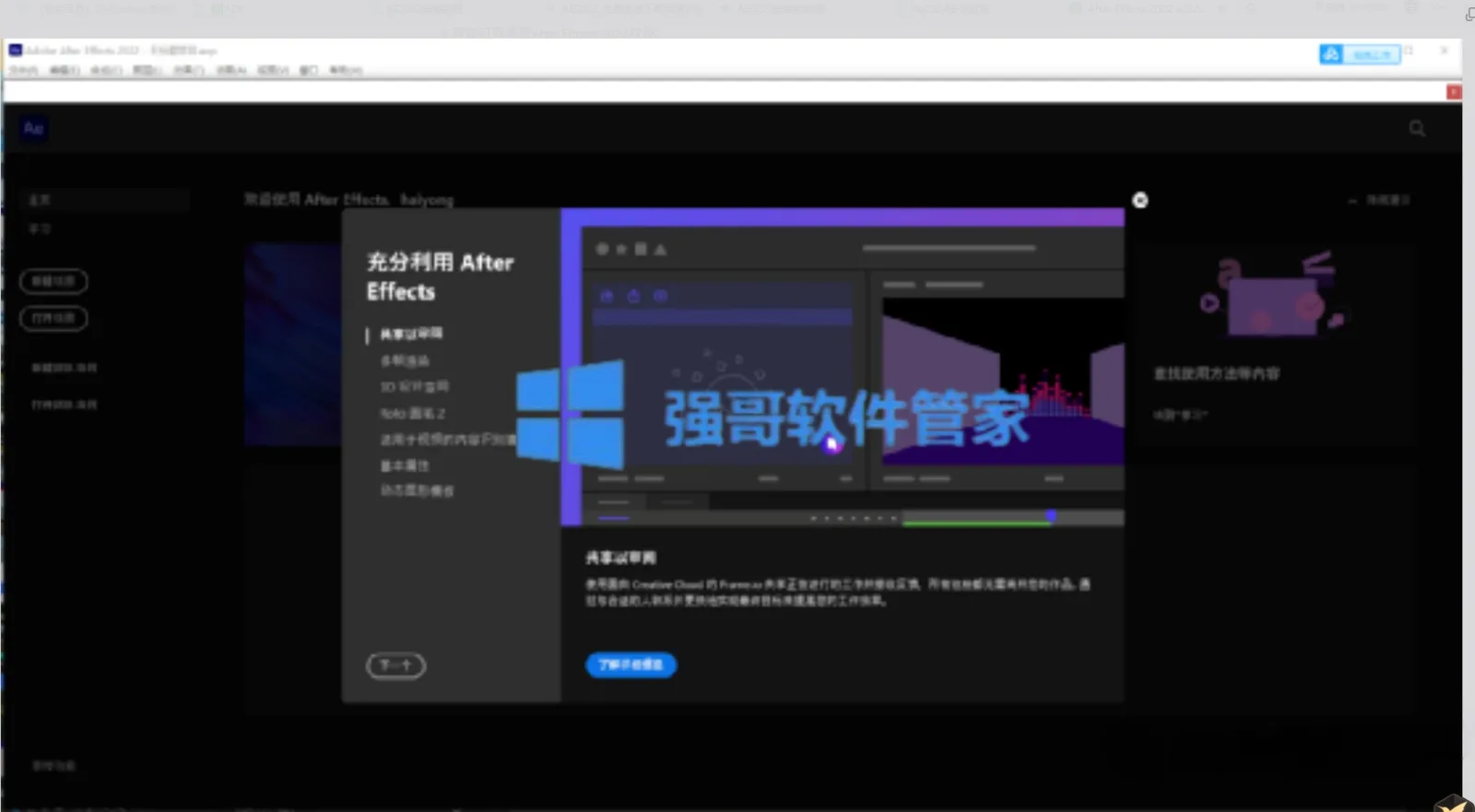1475x812 pixels.
Task: Click the blue learn more button
Action: point(631,665)
